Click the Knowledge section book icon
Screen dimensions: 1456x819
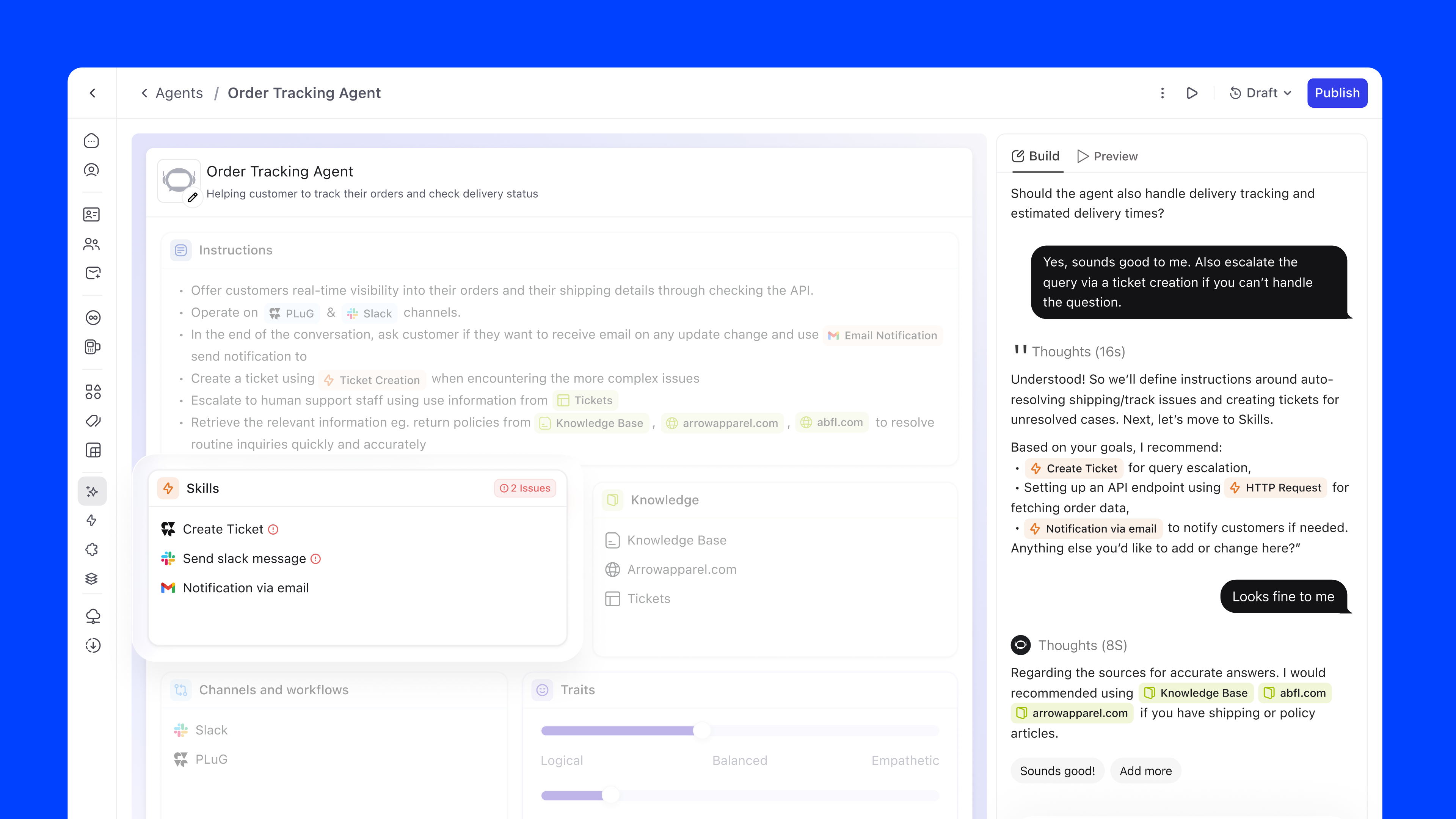(613, 500)
